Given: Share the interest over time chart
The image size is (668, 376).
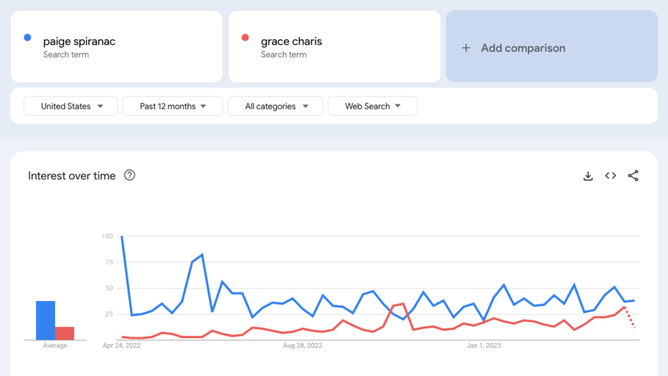Looking at the screenshot, I should pyautogui.click(x=633, y=175).
